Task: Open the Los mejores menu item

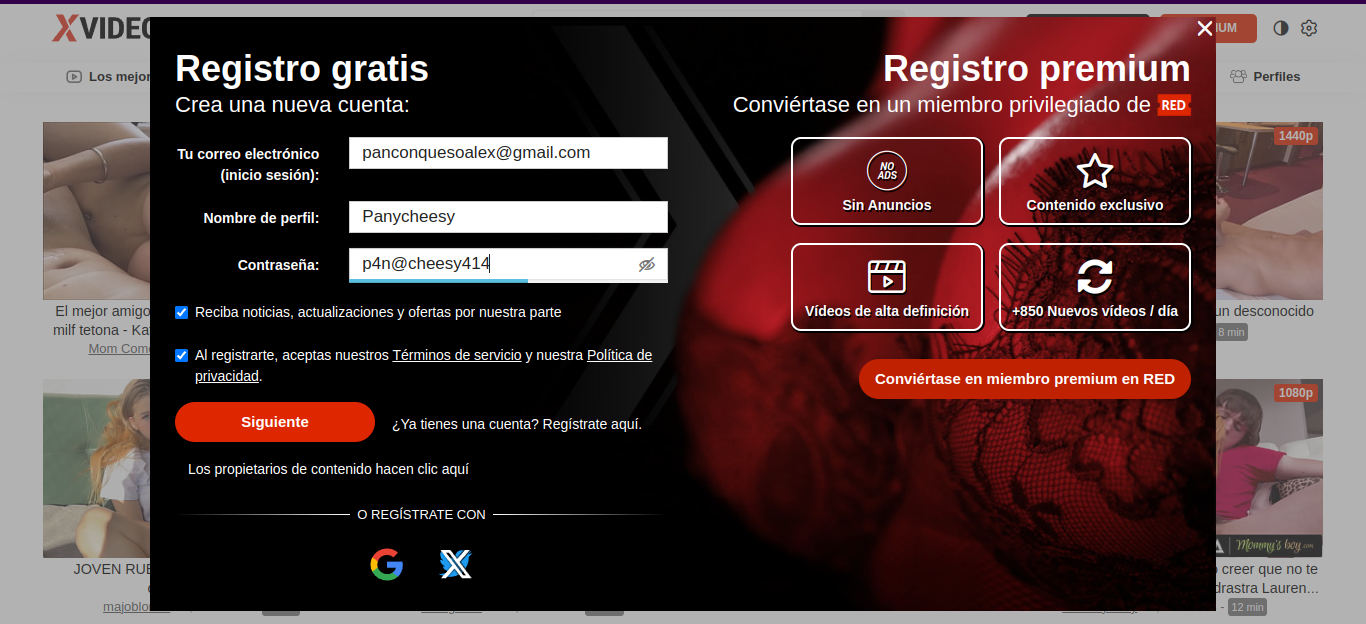Action: point(110,77)
